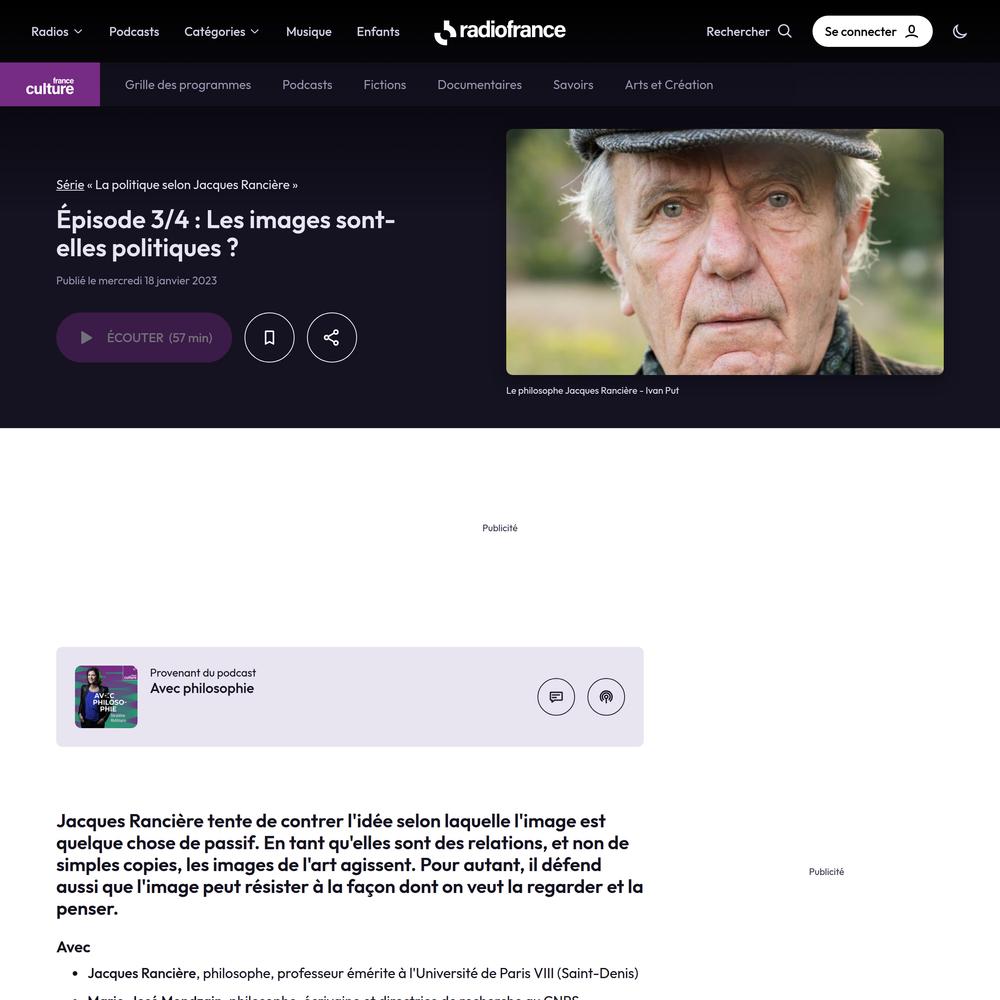Open the comment bubble icon in podcast card

click(x=556, y=696)
